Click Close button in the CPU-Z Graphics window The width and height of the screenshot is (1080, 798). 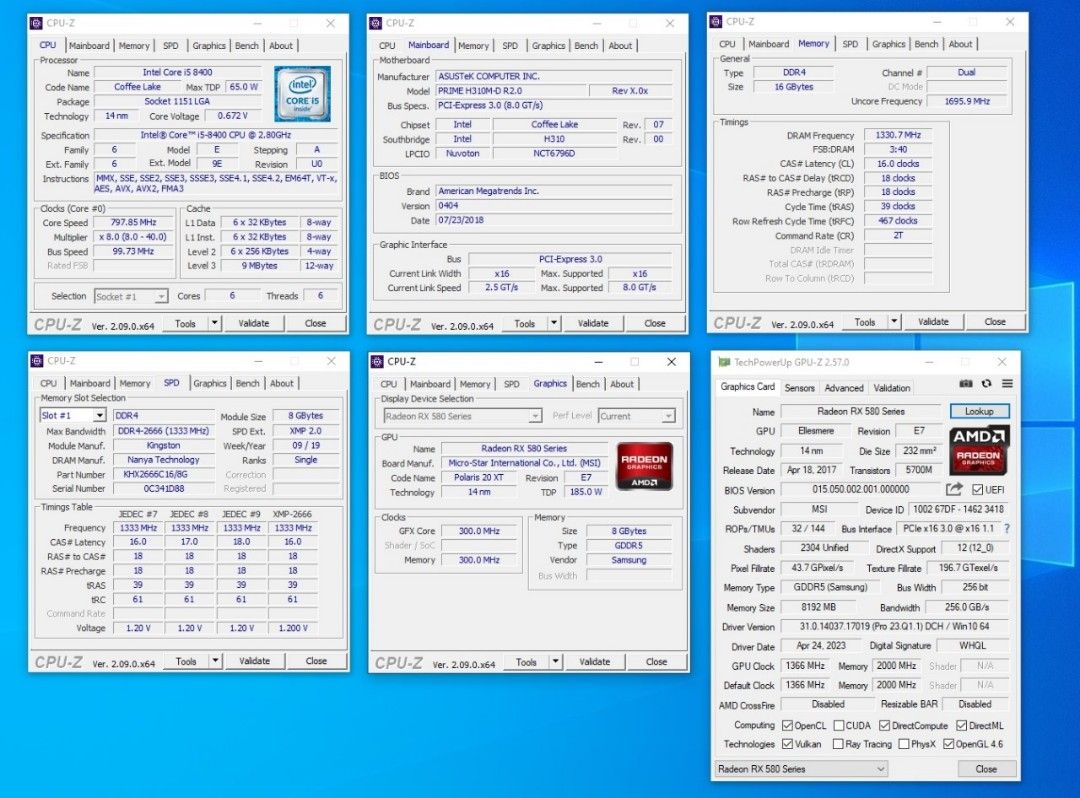[x=656, y=662]
